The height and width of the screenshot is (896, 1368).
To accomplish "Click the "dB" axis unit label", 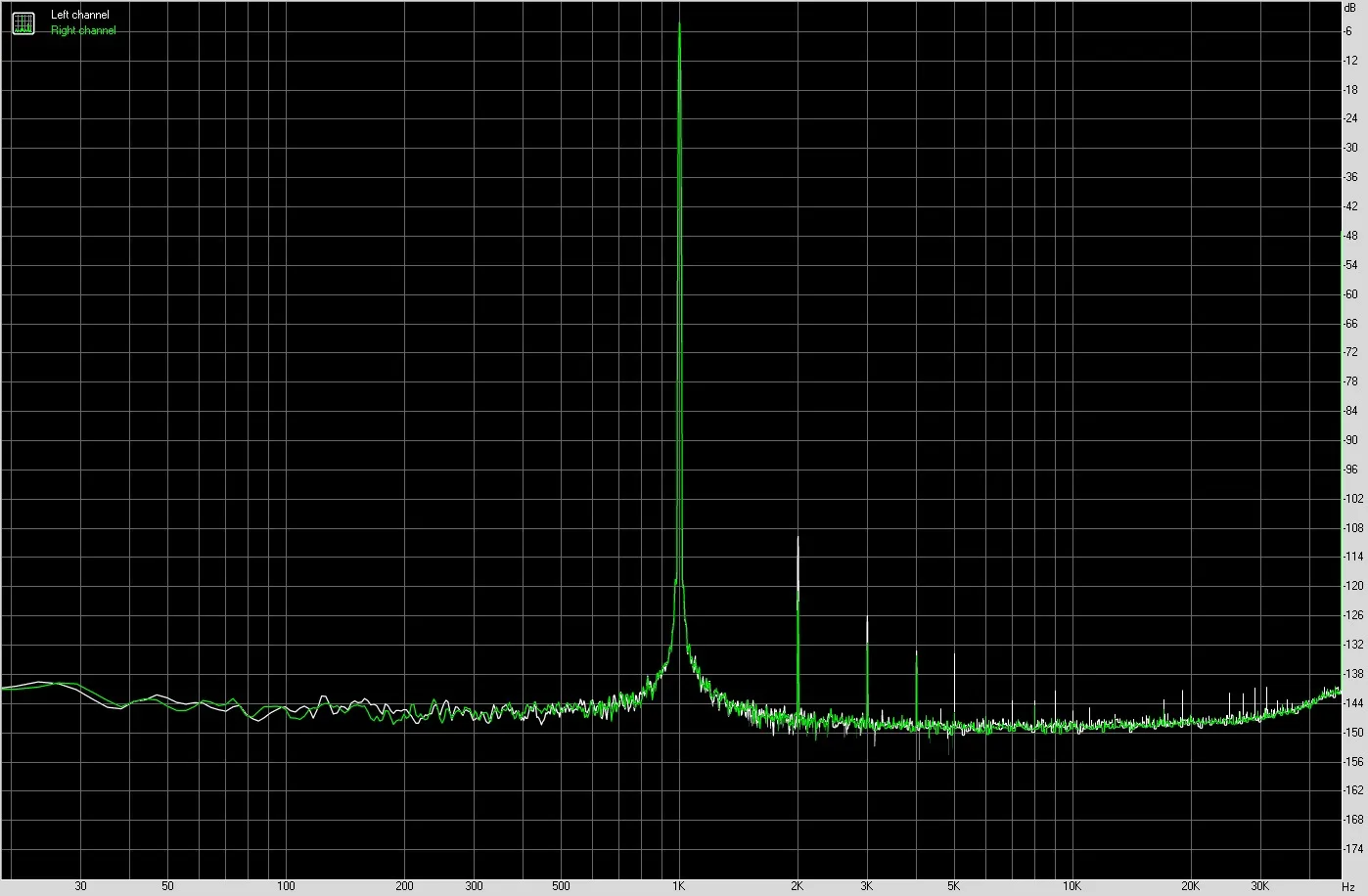I will click(x=1350, y=7).
